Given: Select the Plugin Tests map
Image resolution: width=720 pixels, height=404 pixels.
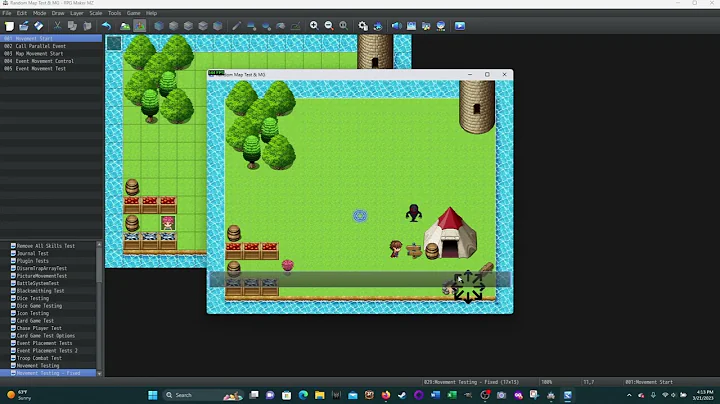Looking at the screenshot, I should tap(32, 261).
